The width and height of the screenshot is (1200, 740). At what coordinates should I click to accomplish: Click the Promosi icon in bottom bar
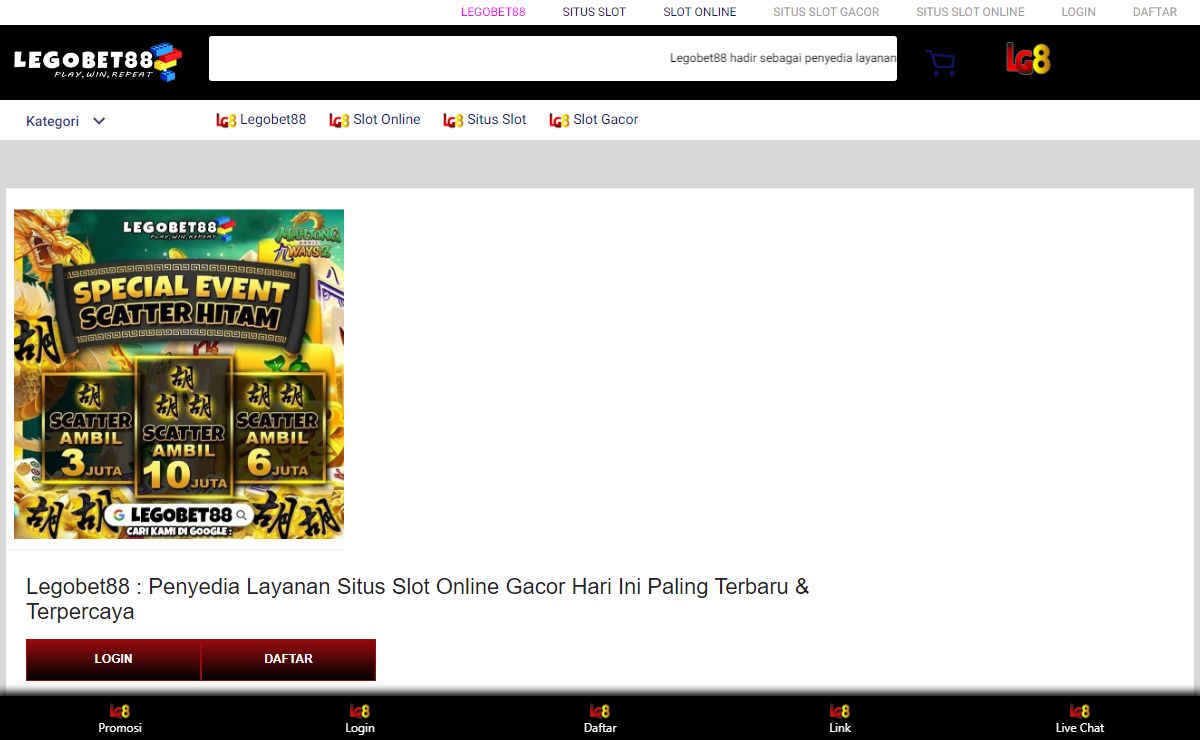pyautogui.click(x=120, y=711)
